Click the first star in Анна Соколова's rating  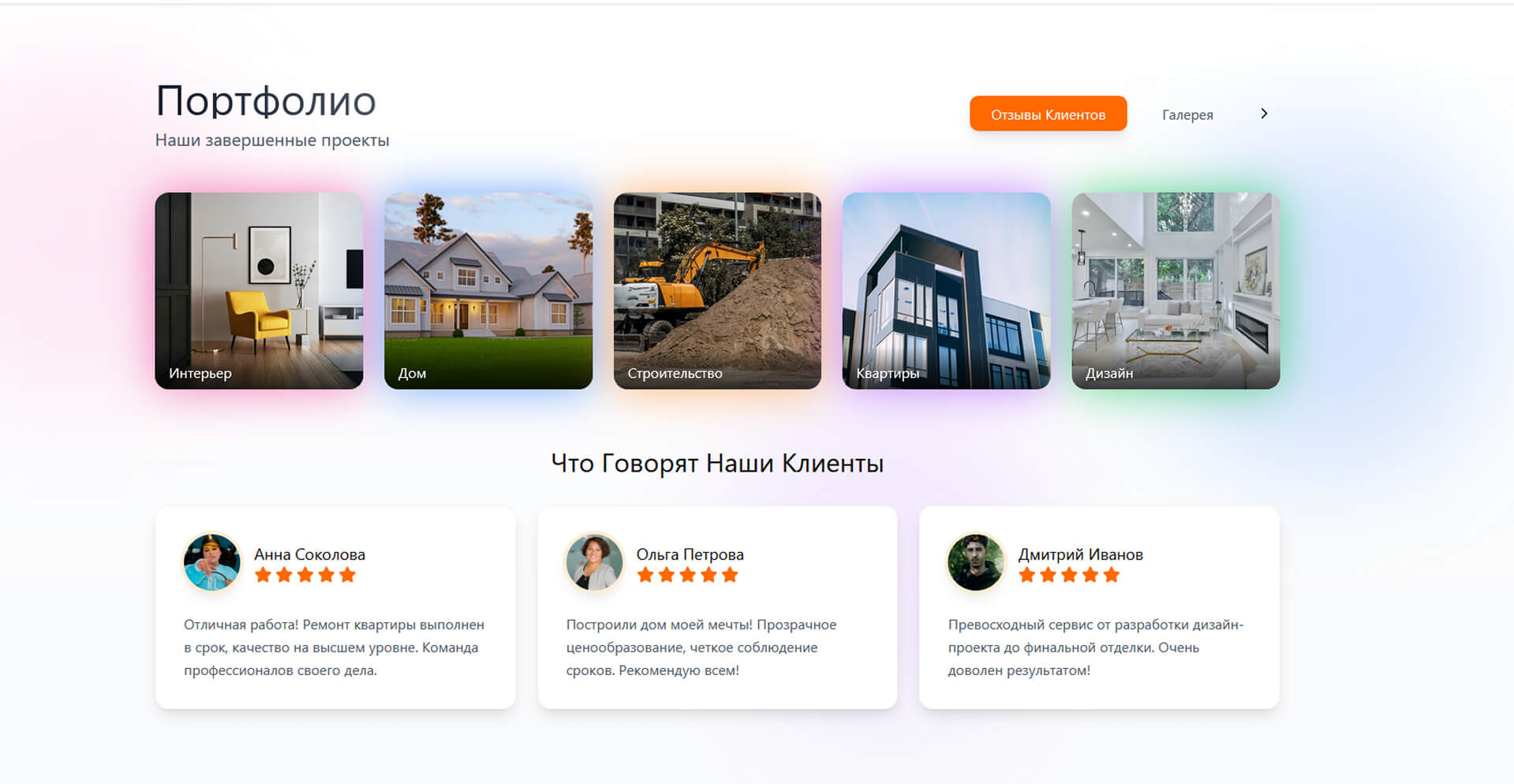click(264, 575)
